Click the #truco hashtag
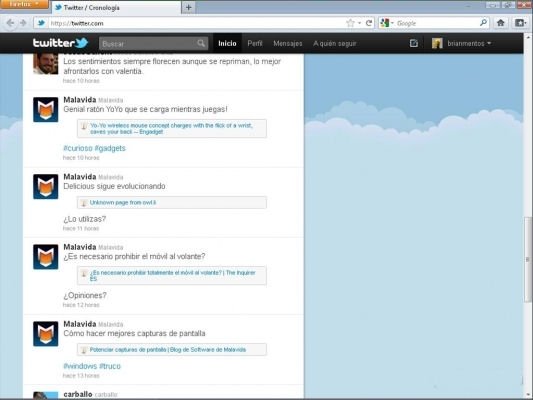 [110, 366]
